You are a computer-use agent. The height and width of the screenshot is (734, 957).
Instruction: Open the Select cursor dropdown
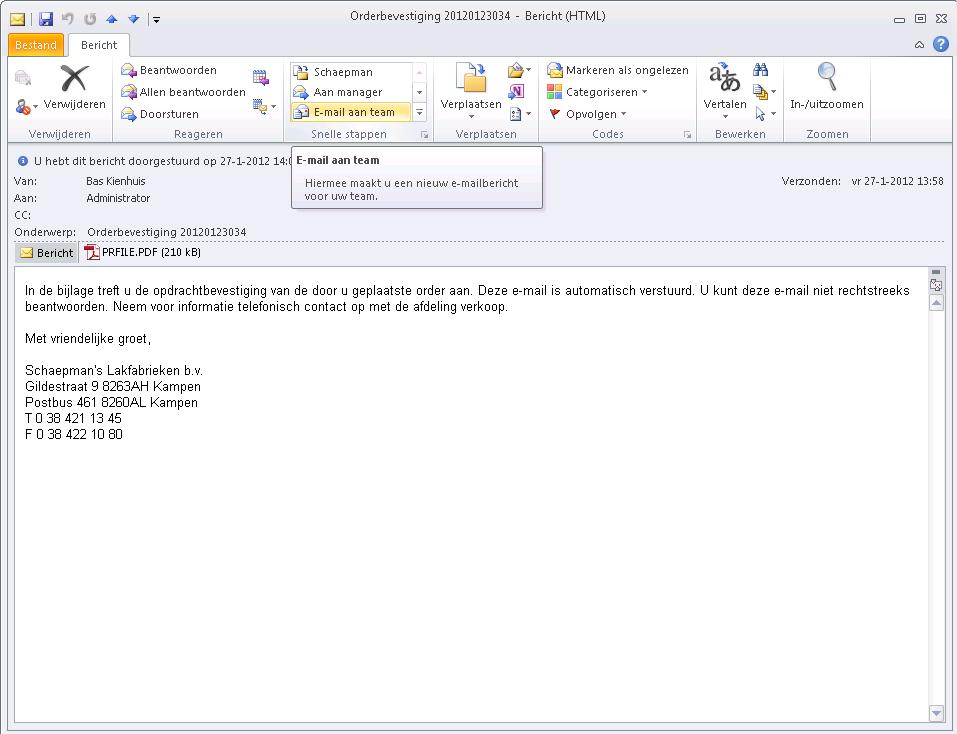pos(764,114)
